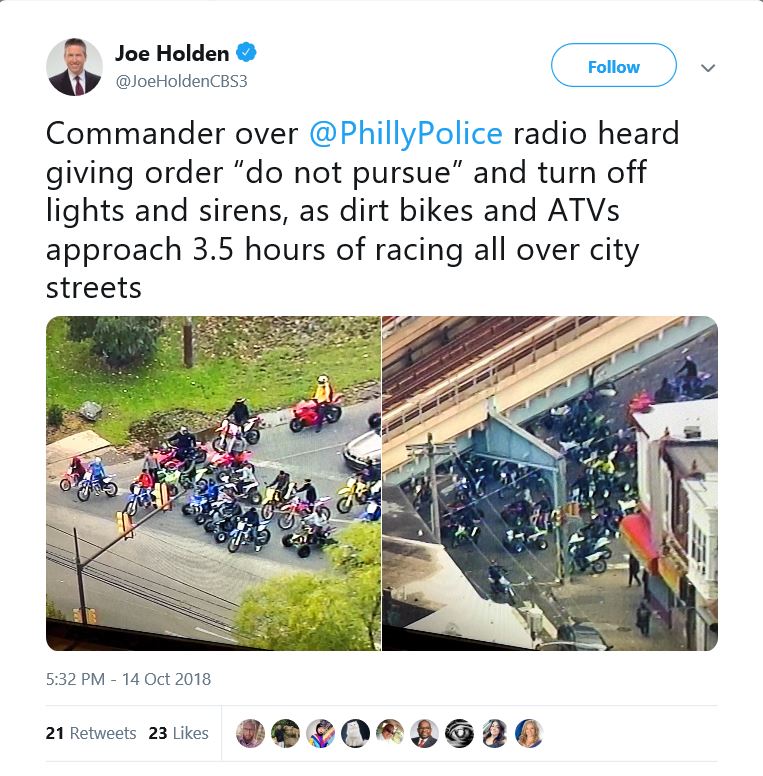Click the liker avatar of man in suit

[x=425, y=733]
